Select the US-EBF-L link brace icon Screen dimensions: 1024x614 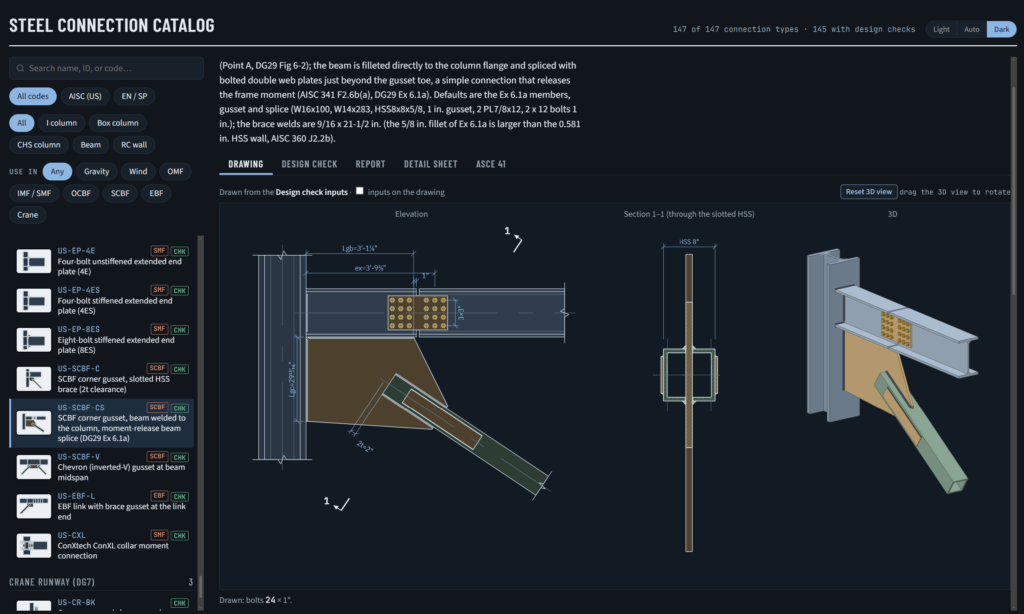[x=33, y=506]
